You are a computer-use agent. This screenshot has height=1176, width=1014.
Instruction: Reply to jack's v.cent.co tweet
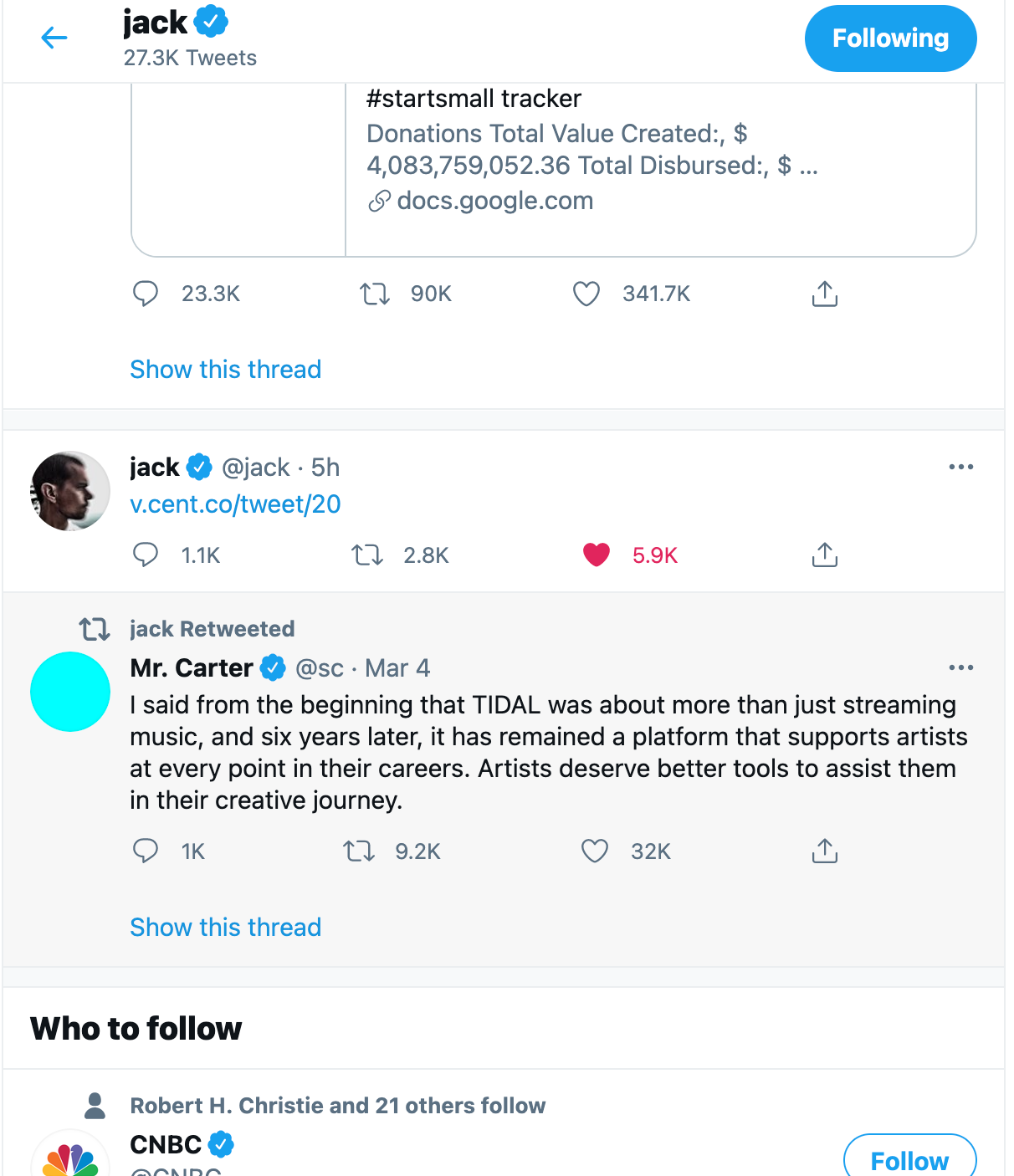pyautogui.click(x=146, y=555)
